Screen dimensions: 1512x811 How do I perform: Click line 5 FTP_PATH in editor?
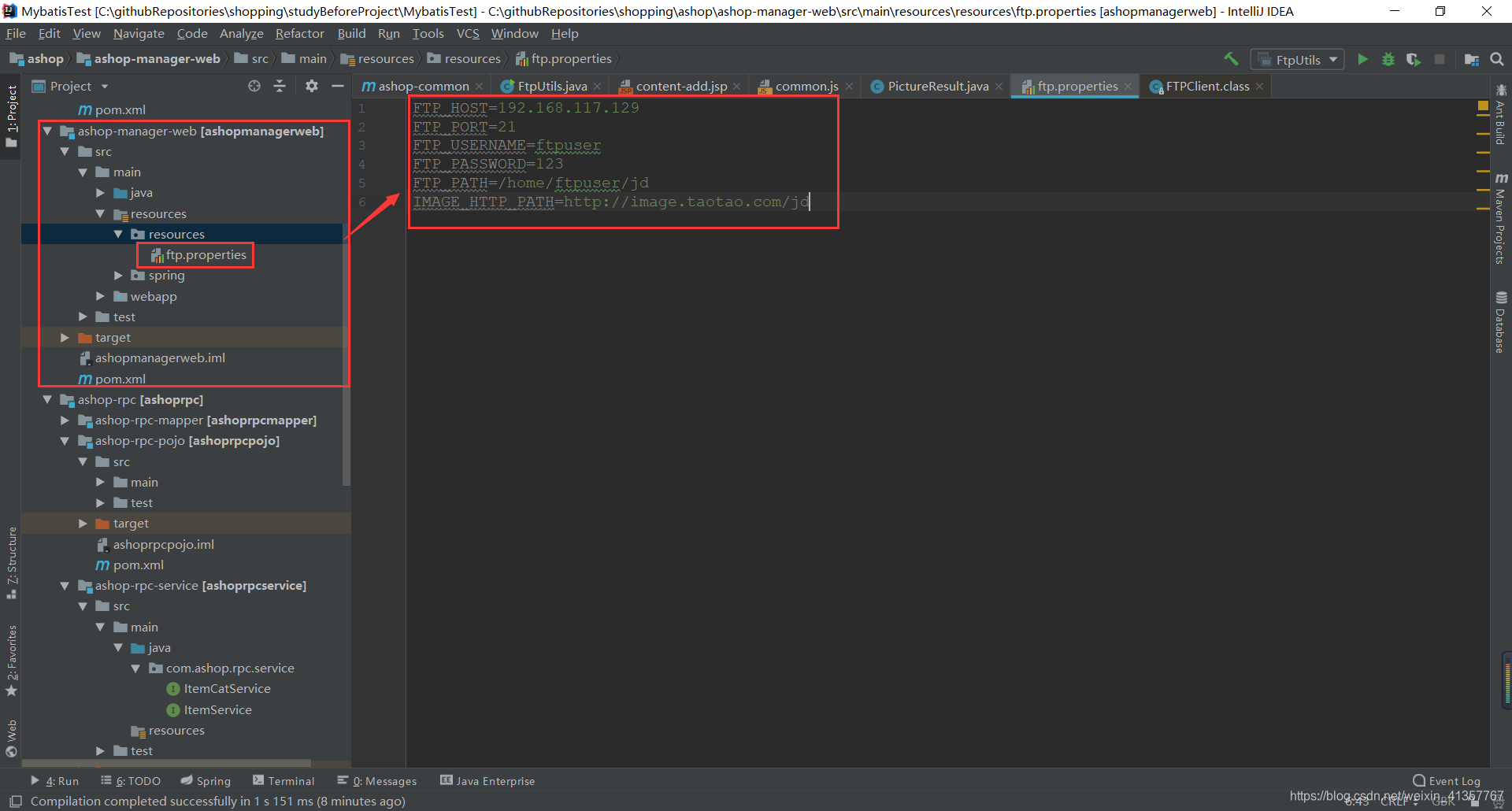click(x=531, y=183)
